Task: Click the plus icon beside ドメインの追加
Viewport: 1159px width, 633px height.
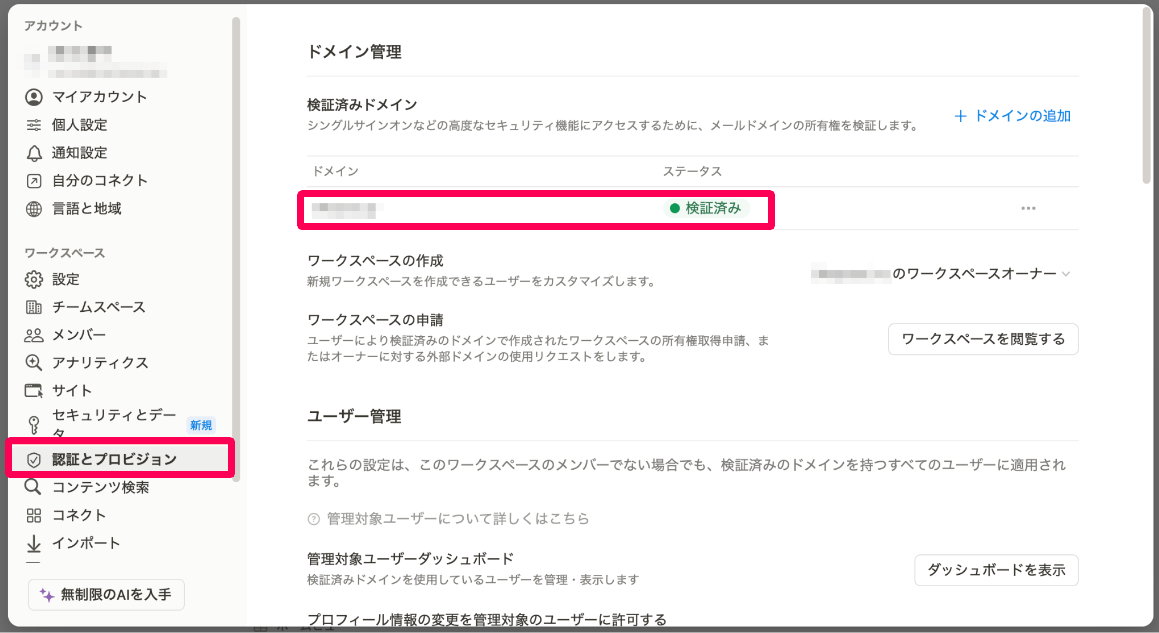Action: pyautogui.click(x=960, y=116)
